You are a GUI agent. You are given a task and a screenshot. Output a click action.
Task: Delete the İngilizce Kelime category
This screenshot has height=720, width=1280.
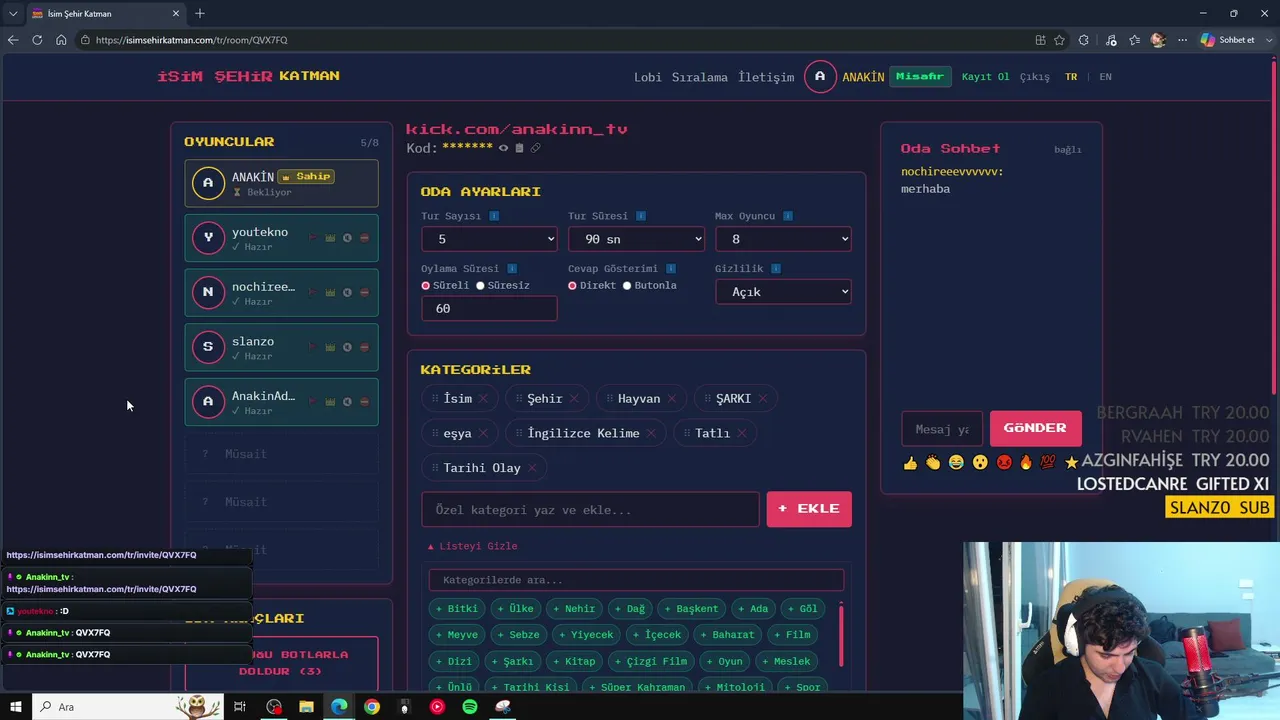(x=651, y=434)
